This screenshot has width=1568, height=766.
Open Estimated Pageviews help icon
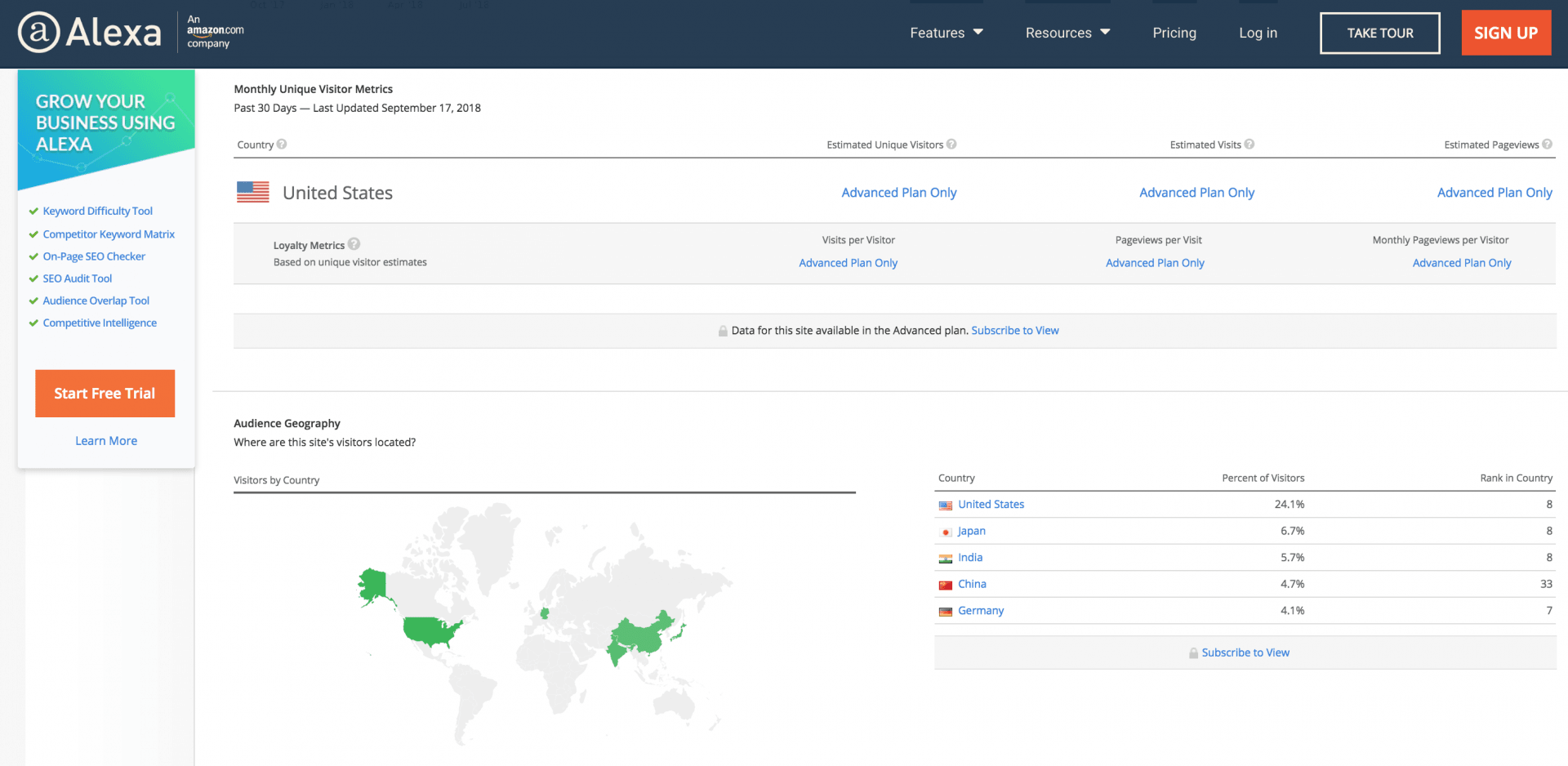[x=1547, y=145]
